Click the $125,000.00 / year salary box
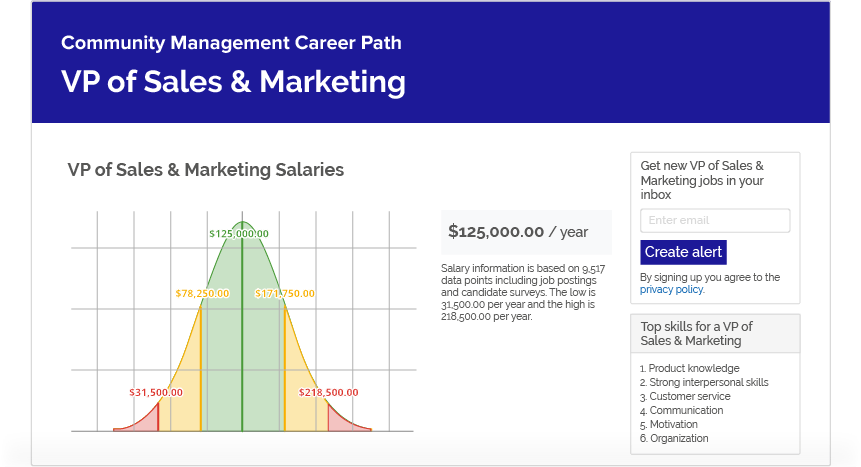This screenshot has width=861, height=467. (525, 232)
